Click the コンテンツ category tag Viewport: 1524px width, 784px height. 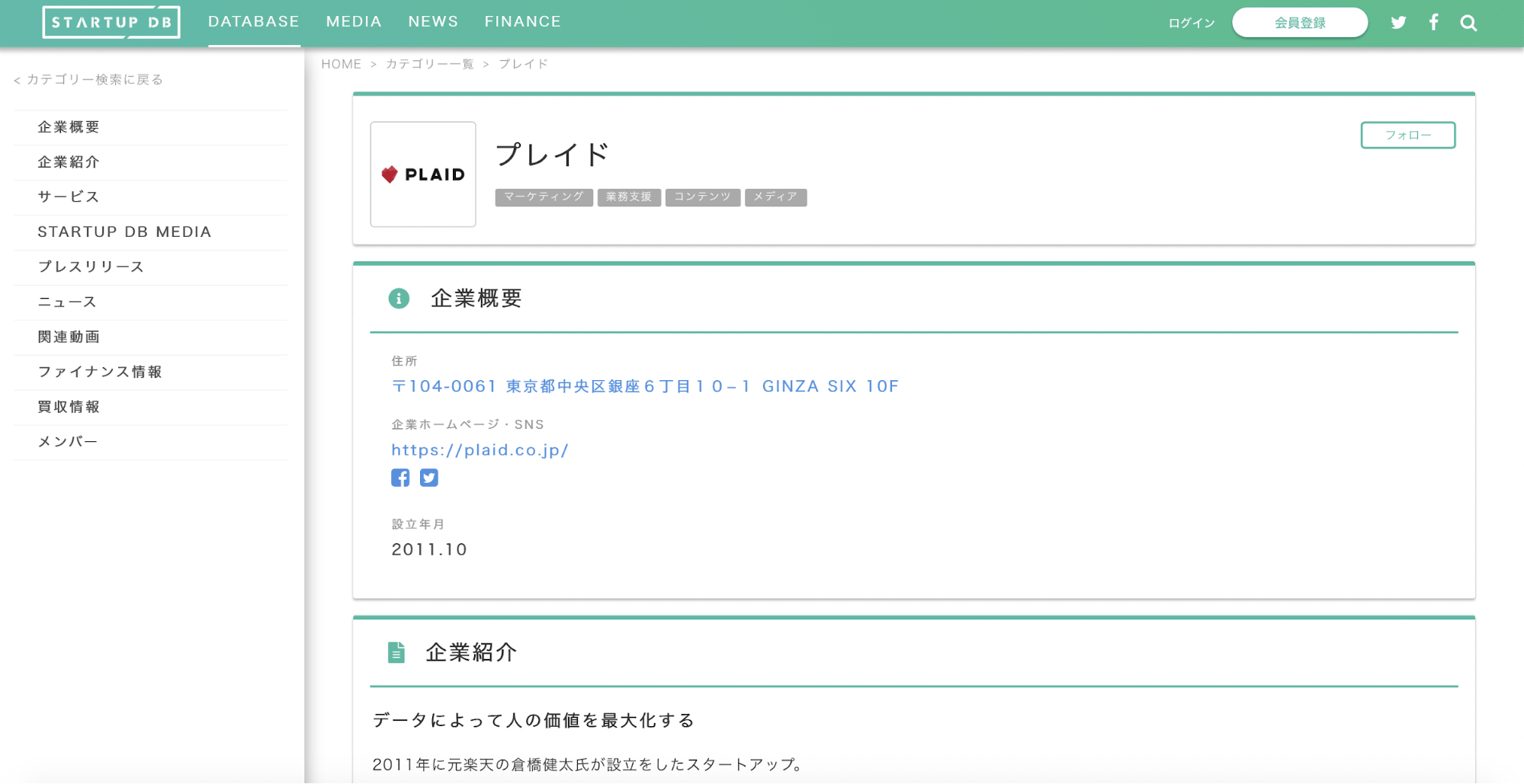(x=702, y=197)
